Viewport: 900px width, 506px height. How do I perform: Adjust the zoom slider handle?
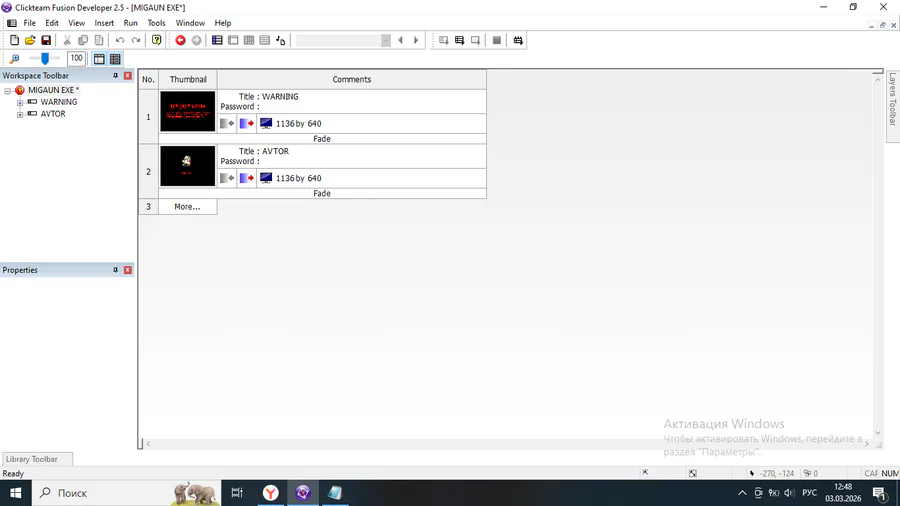[45, 58]
